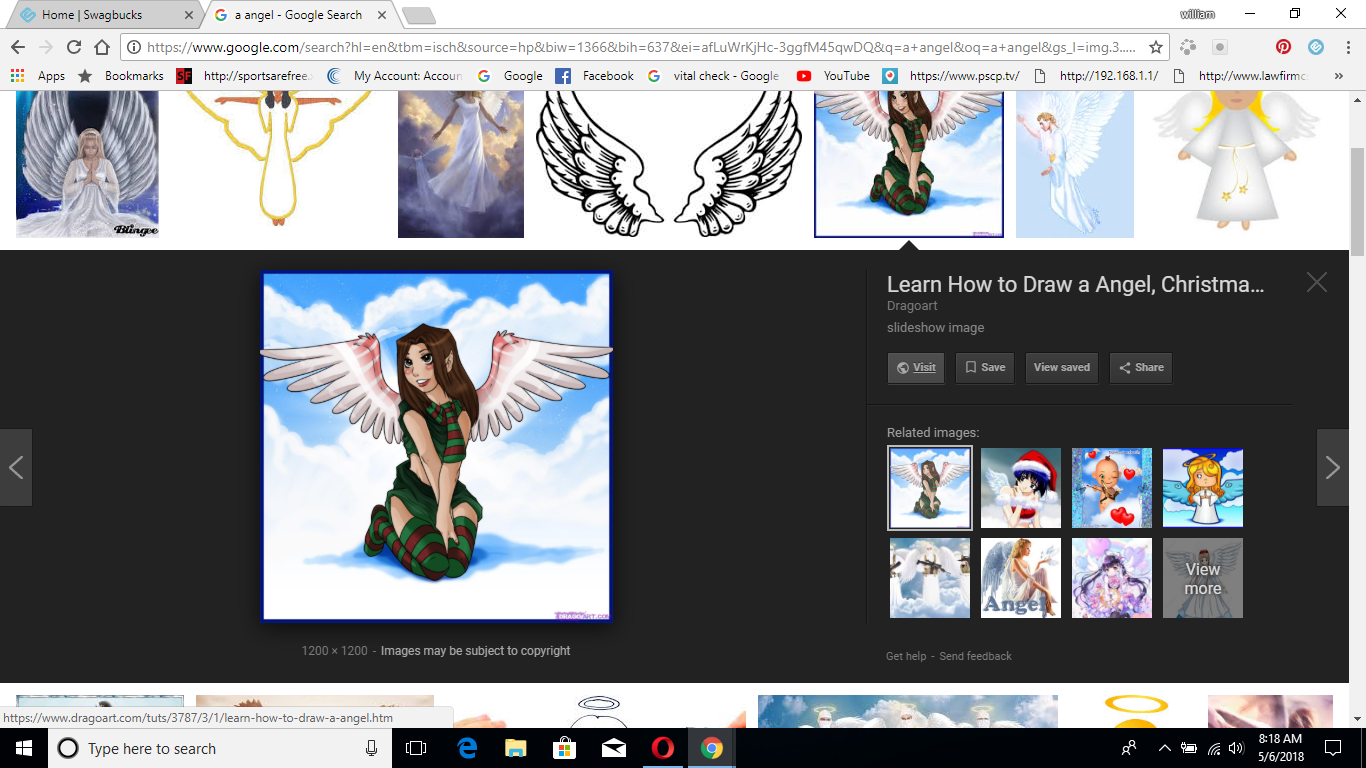Select the Santa hat girl related image
The height and width of the screenshot is (768, 1366).
click(1021, 487)
